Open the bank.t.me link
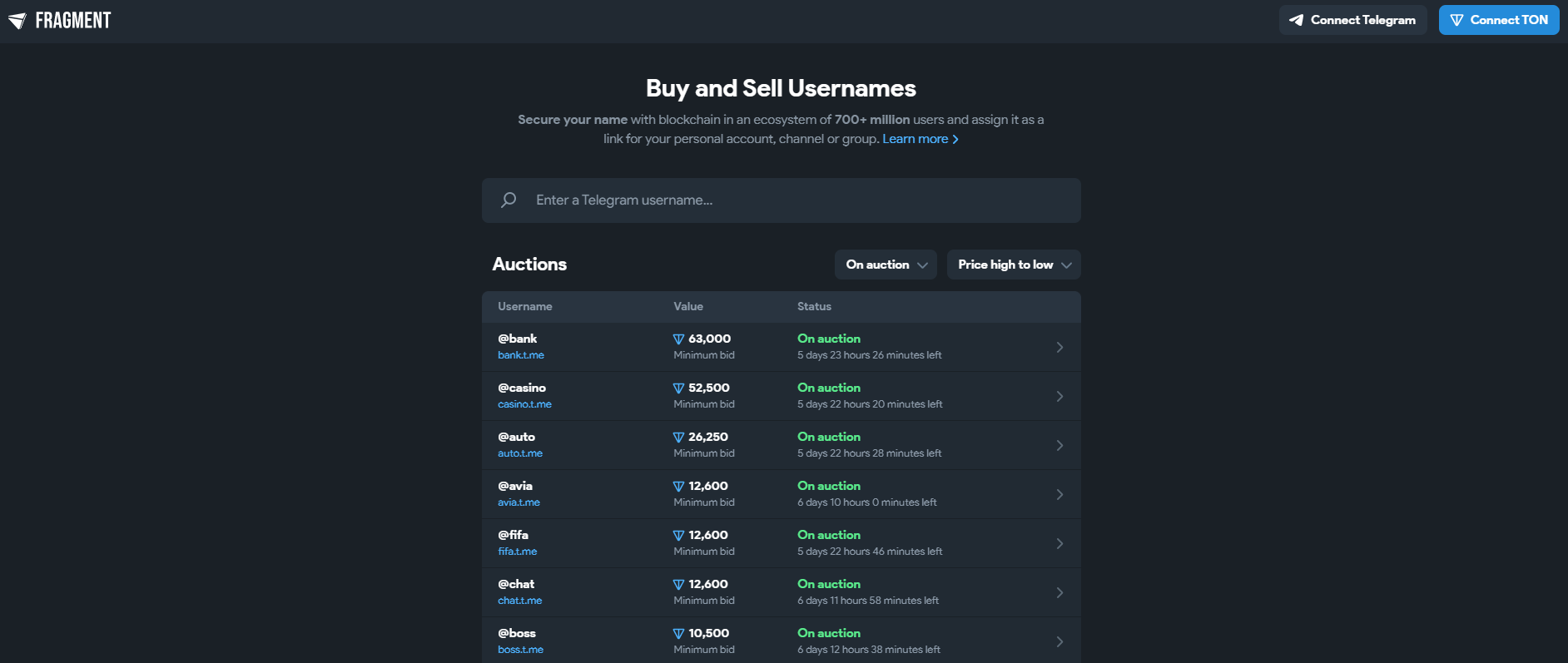This screenshot has width=1568, height=663. pyautogui.click(x=521, y=355)
